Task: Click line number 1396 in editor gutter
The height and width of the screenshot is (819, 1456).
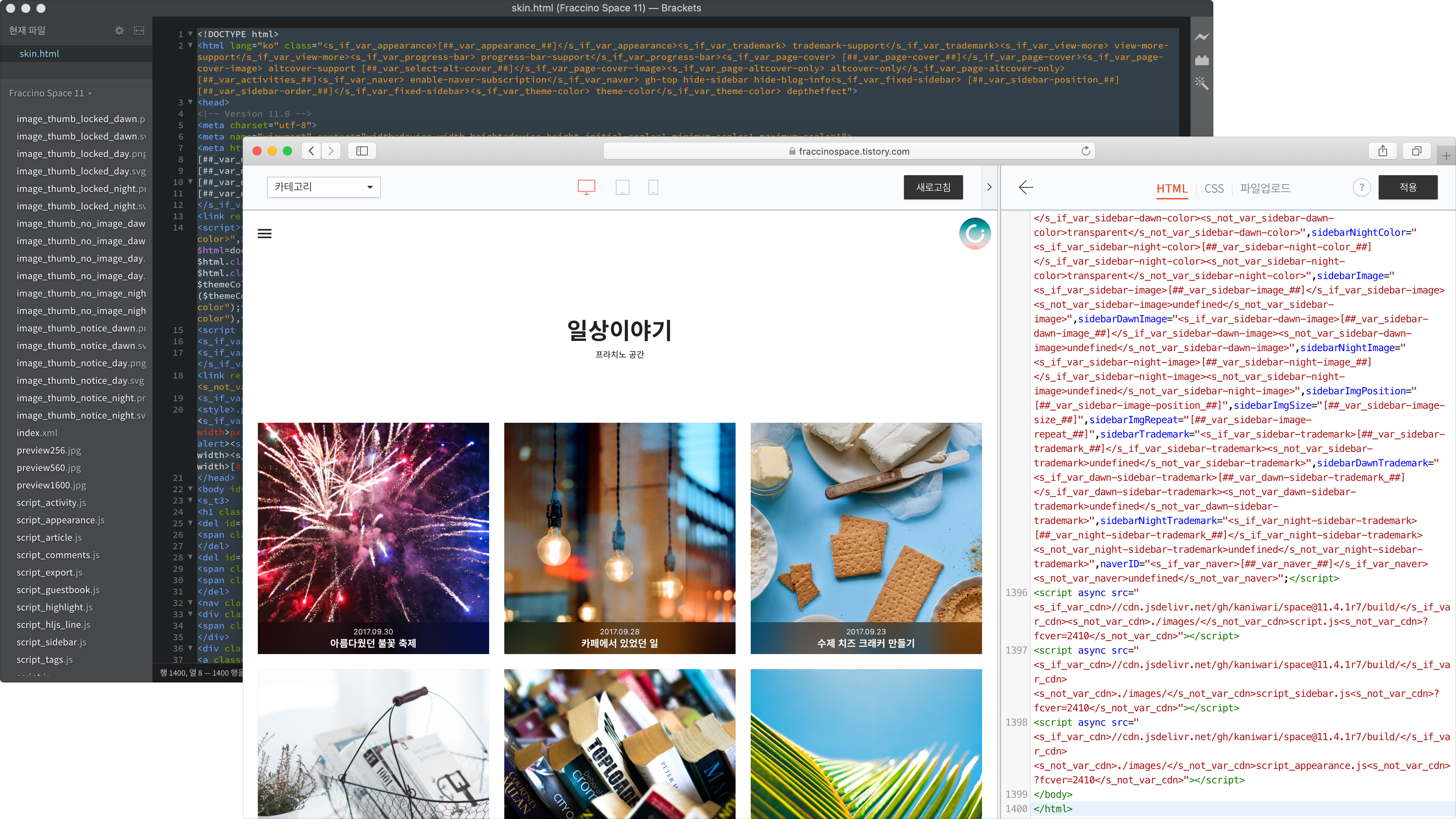Action: pos(1016,593)
